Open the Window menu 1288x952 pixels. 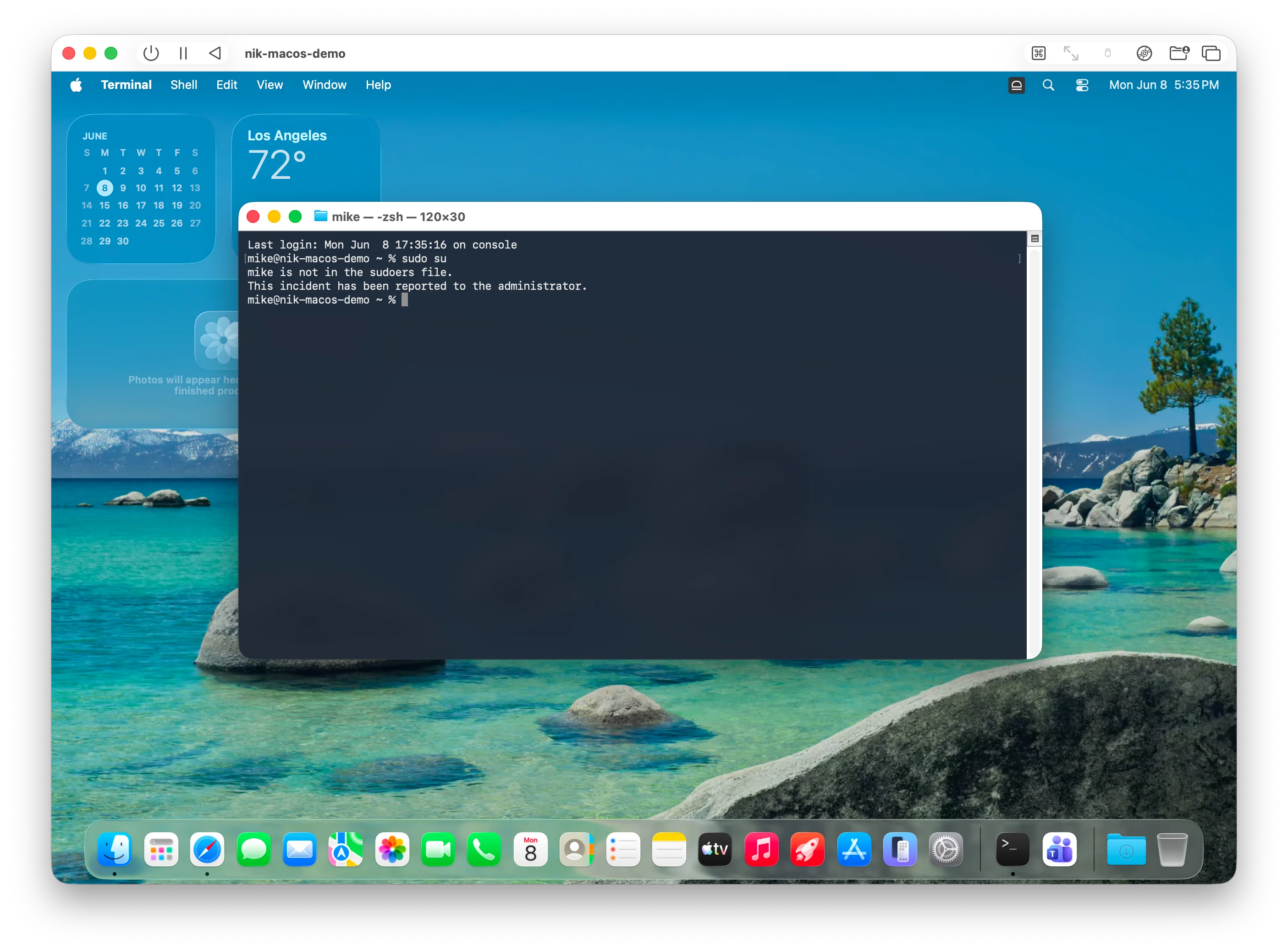(325, 85)
